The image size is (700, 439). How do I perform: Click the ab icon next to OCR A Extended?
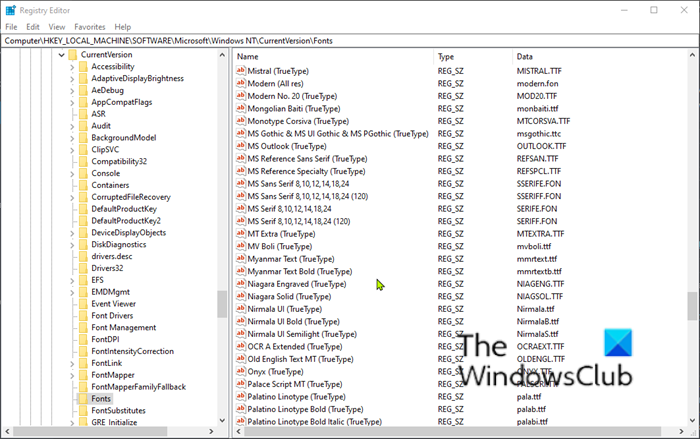[x=241, y=346]
